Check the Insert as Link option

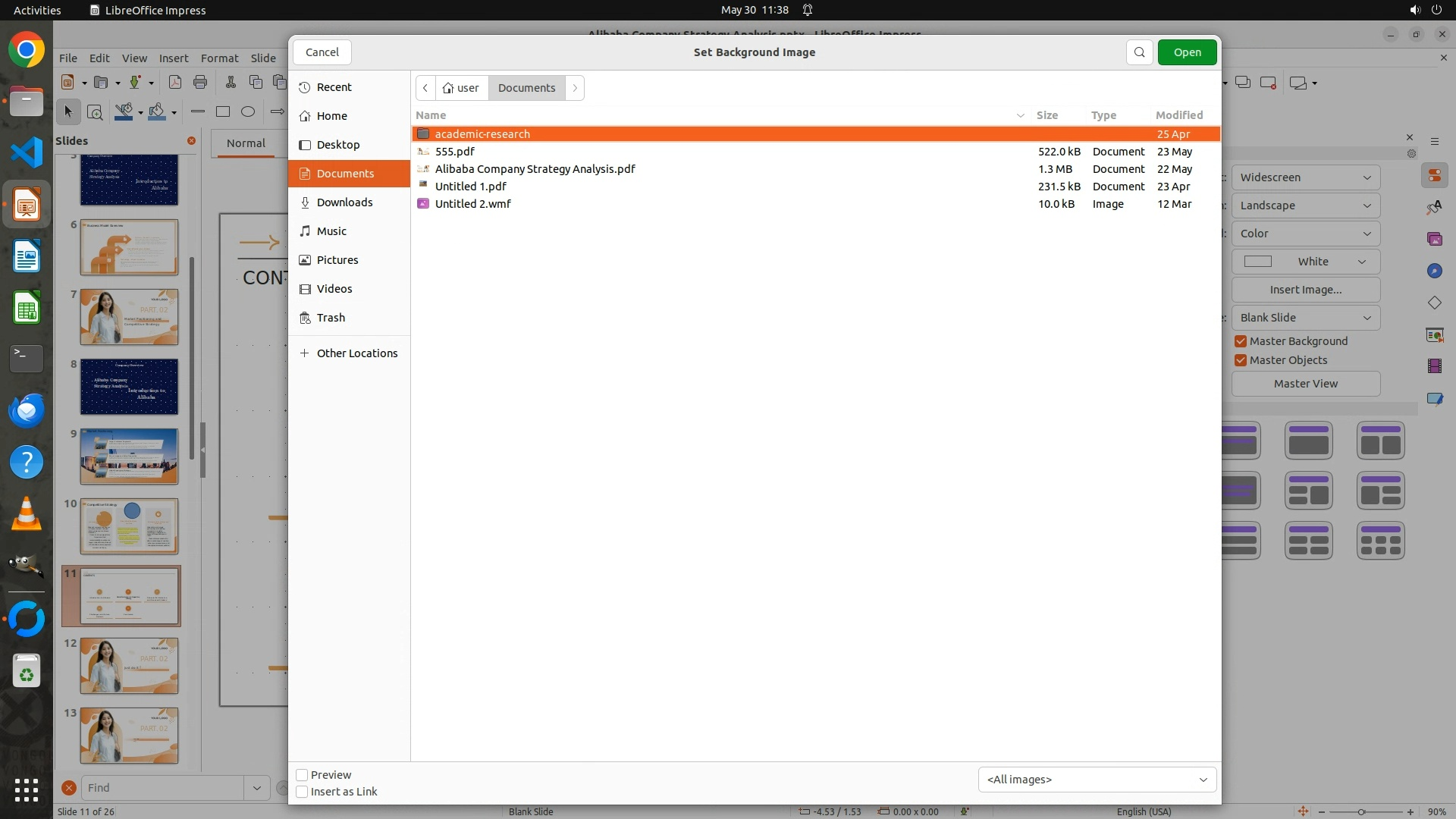click(302, 792)
